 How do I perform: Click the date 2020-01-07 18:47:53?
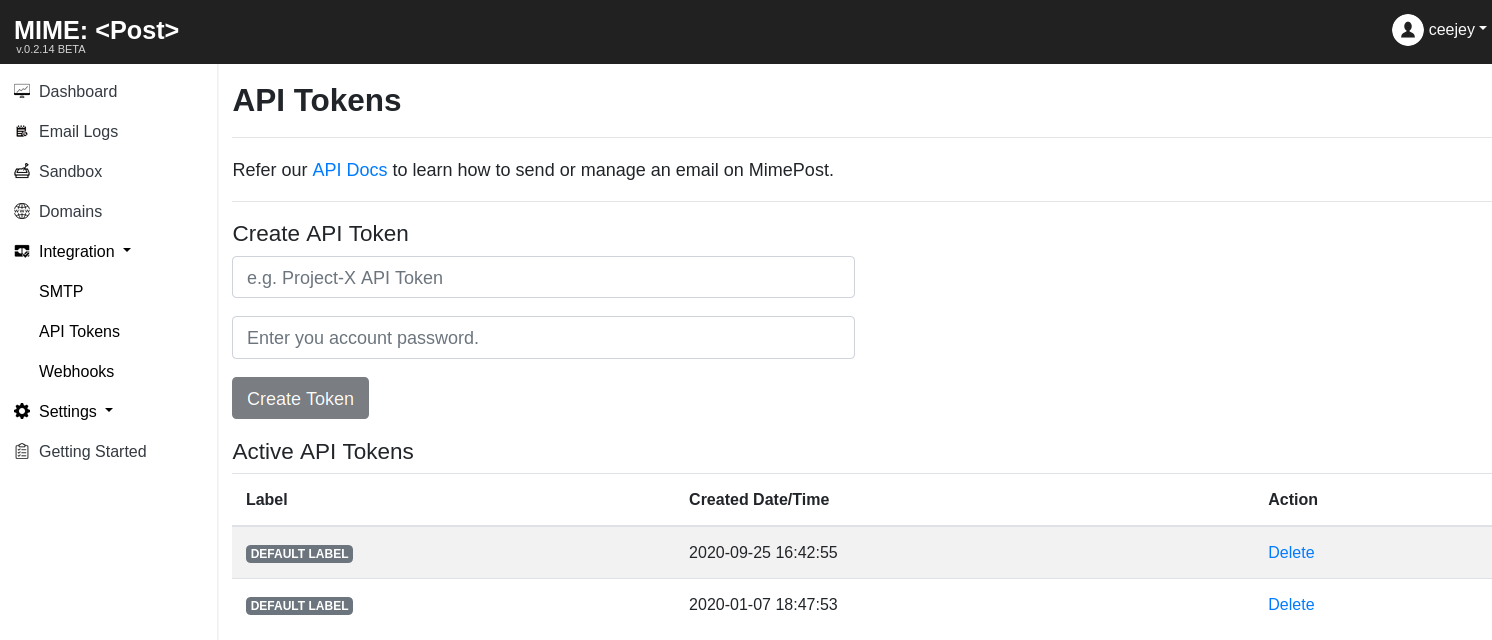(763, 604)
